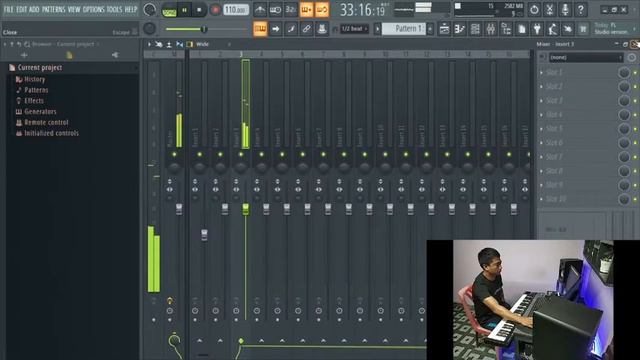Disable effect Slot 1 with its LED
Image resolution: width=640 pixels, height=360 pixels.
pyautogui.click(x=635, y=72)
